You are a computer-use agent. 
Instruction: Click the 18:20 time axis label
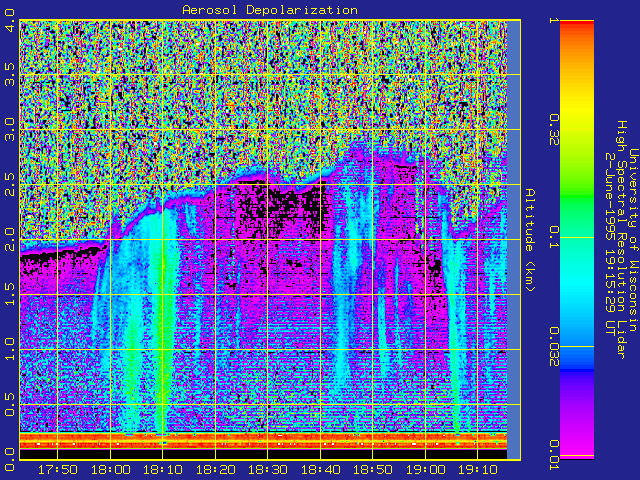[215, 470]
